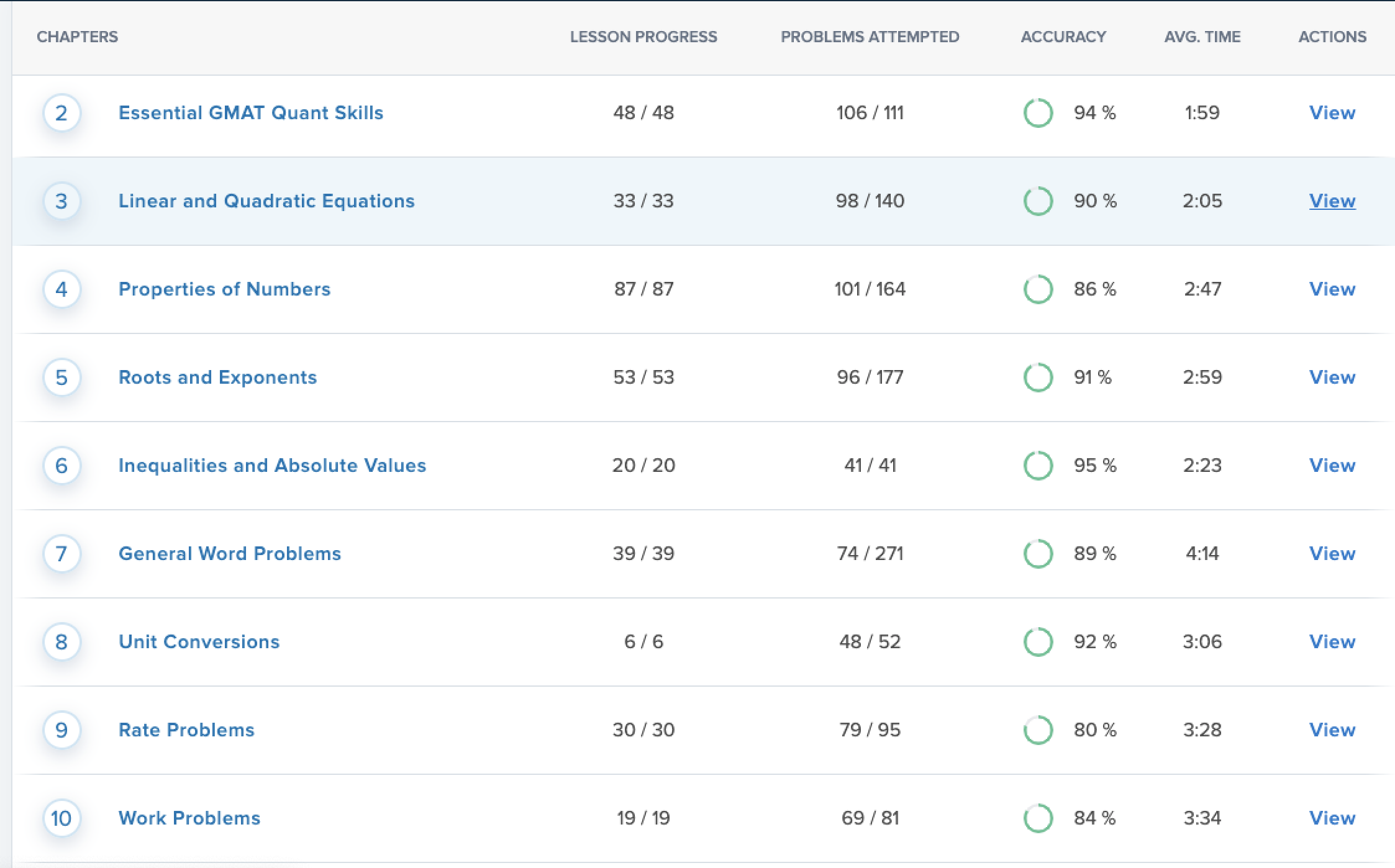Viewport: 1395px width, 868px height.
Task: Click the 94% accuracy ring indicator
Action: point(1038,113)
